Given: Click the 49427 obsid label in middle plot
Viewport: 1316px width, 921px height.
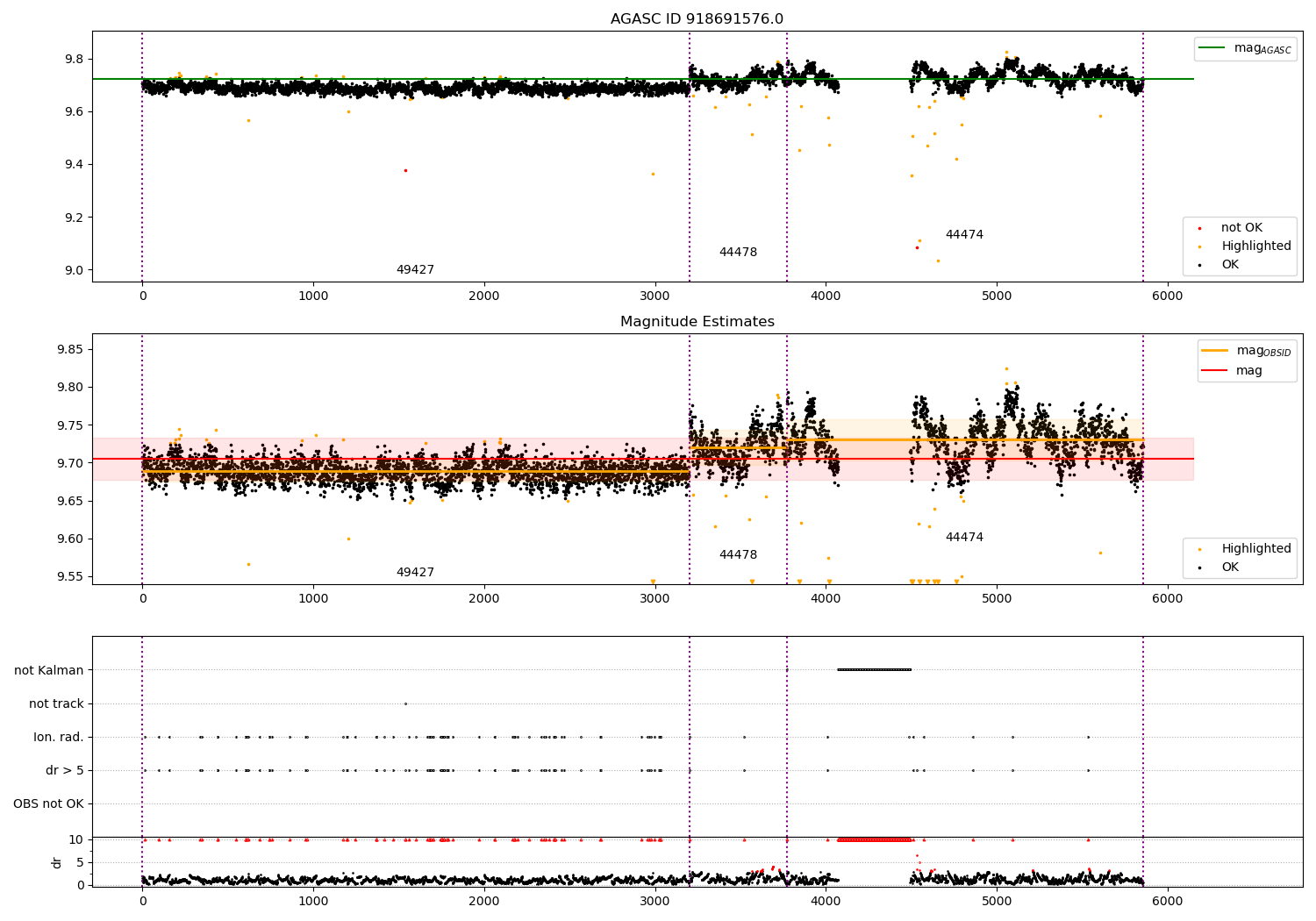Looking at the screenshot, I should point(415,573).
